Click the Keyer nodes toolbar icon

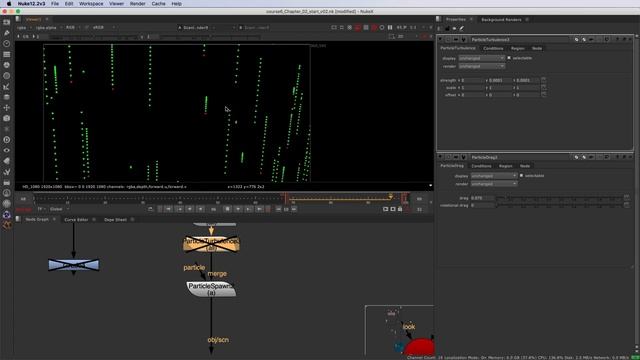7,86
